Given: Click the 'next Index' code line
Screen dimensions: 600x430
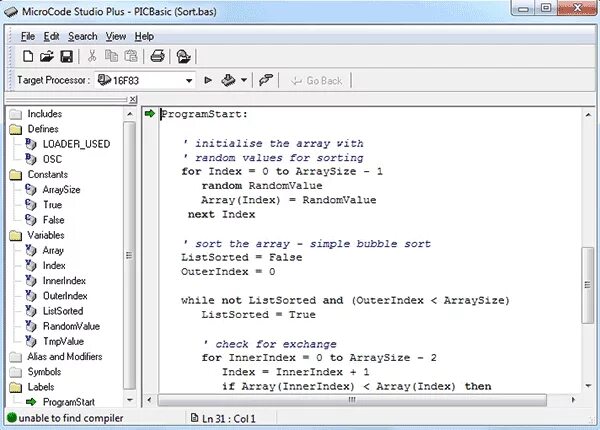Looking at the screenshot, I should tap(221, 214).
